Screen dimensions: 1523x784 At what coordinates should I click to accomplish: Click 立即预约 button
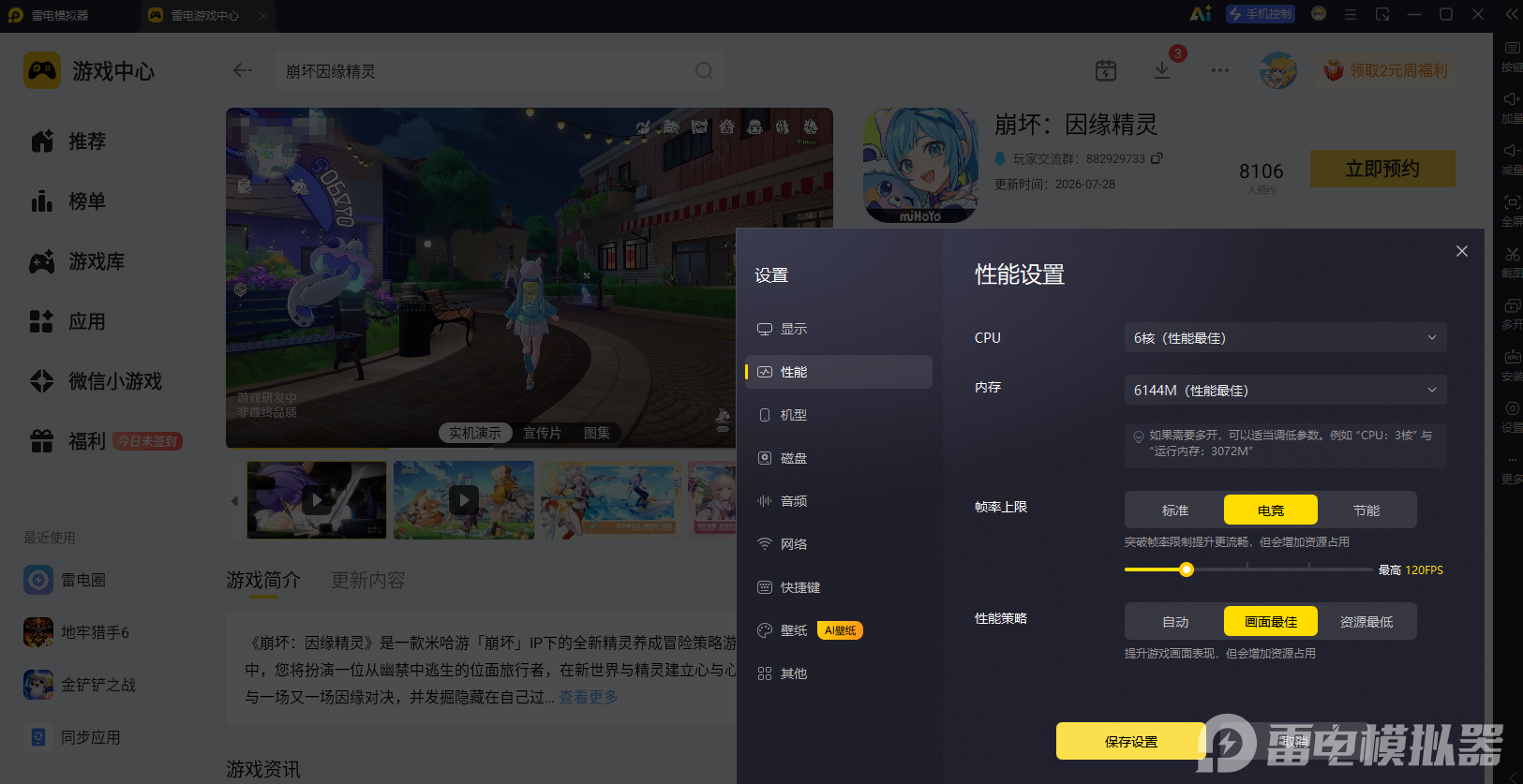click(x=1382, y=169)
